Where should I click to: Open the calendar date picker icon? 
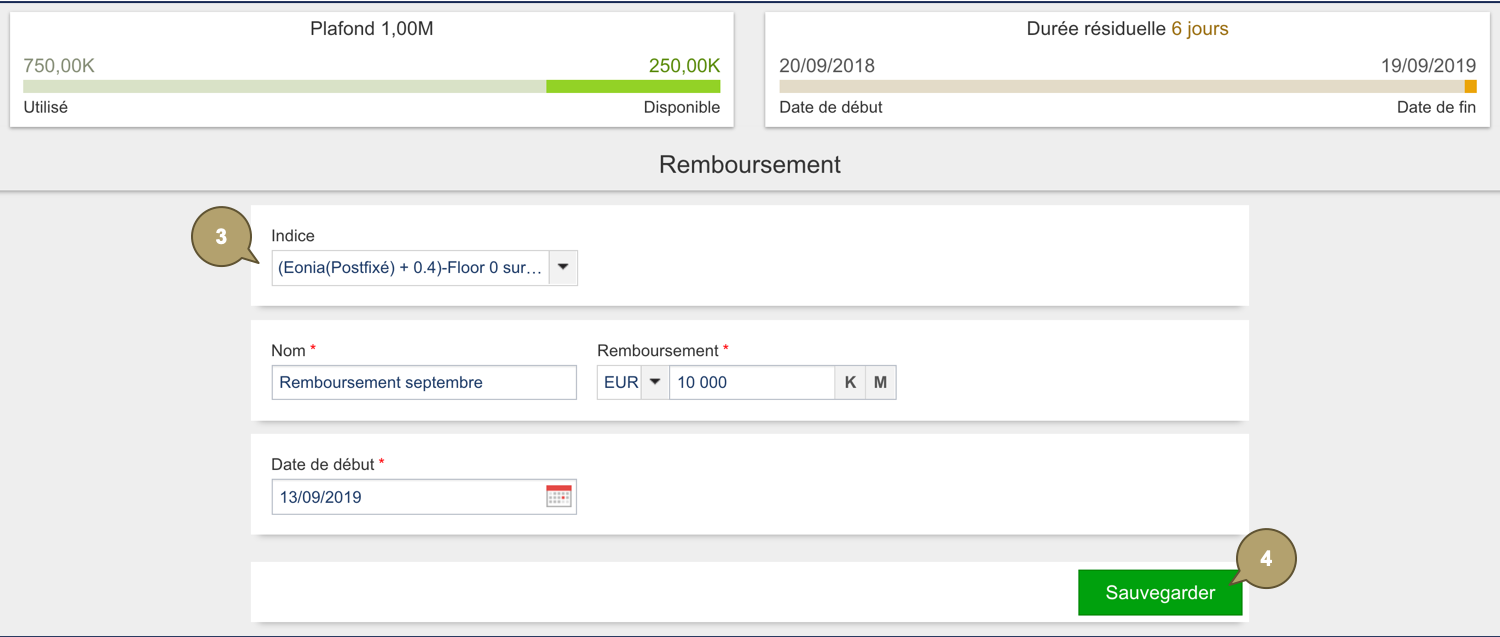coord(559,496)
